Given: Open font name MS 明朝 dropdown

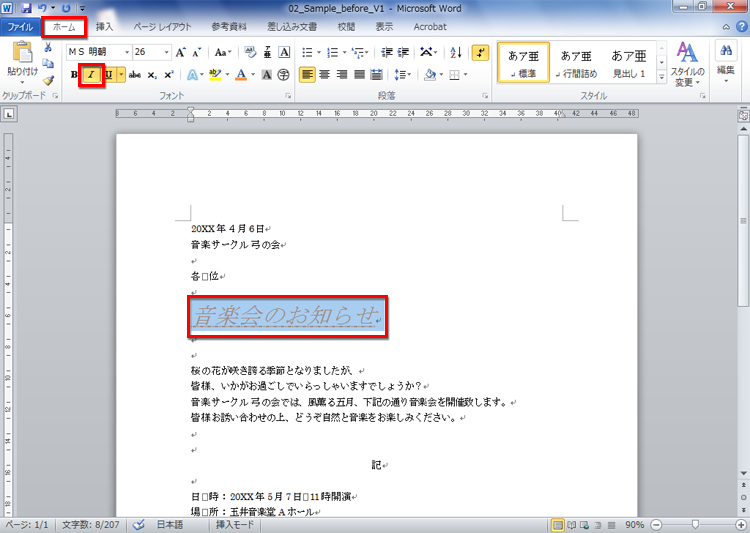Looking at the screenshot, I should [127, 52].
